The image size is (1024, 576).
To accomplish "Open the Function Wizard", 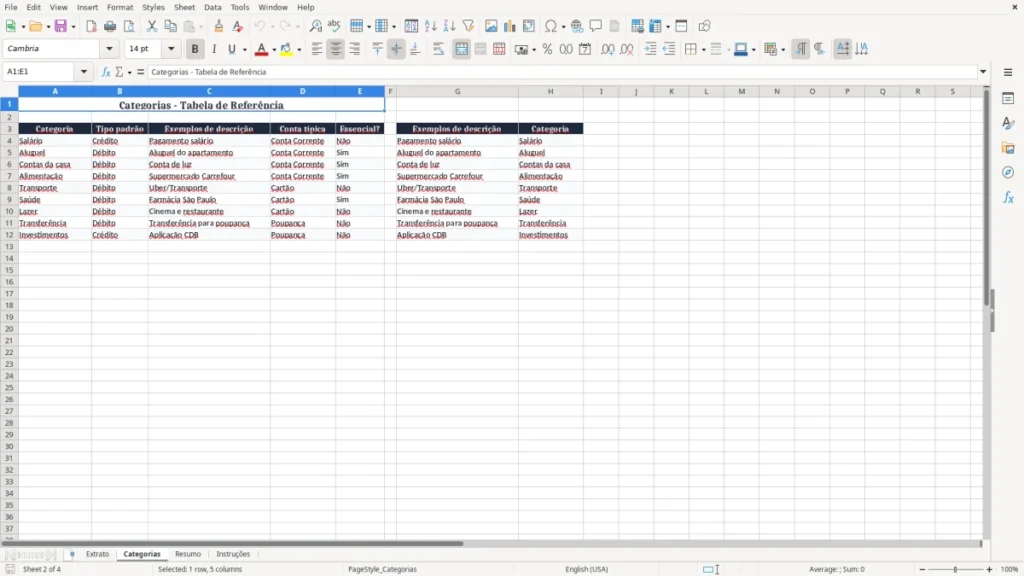I will 106,72.
